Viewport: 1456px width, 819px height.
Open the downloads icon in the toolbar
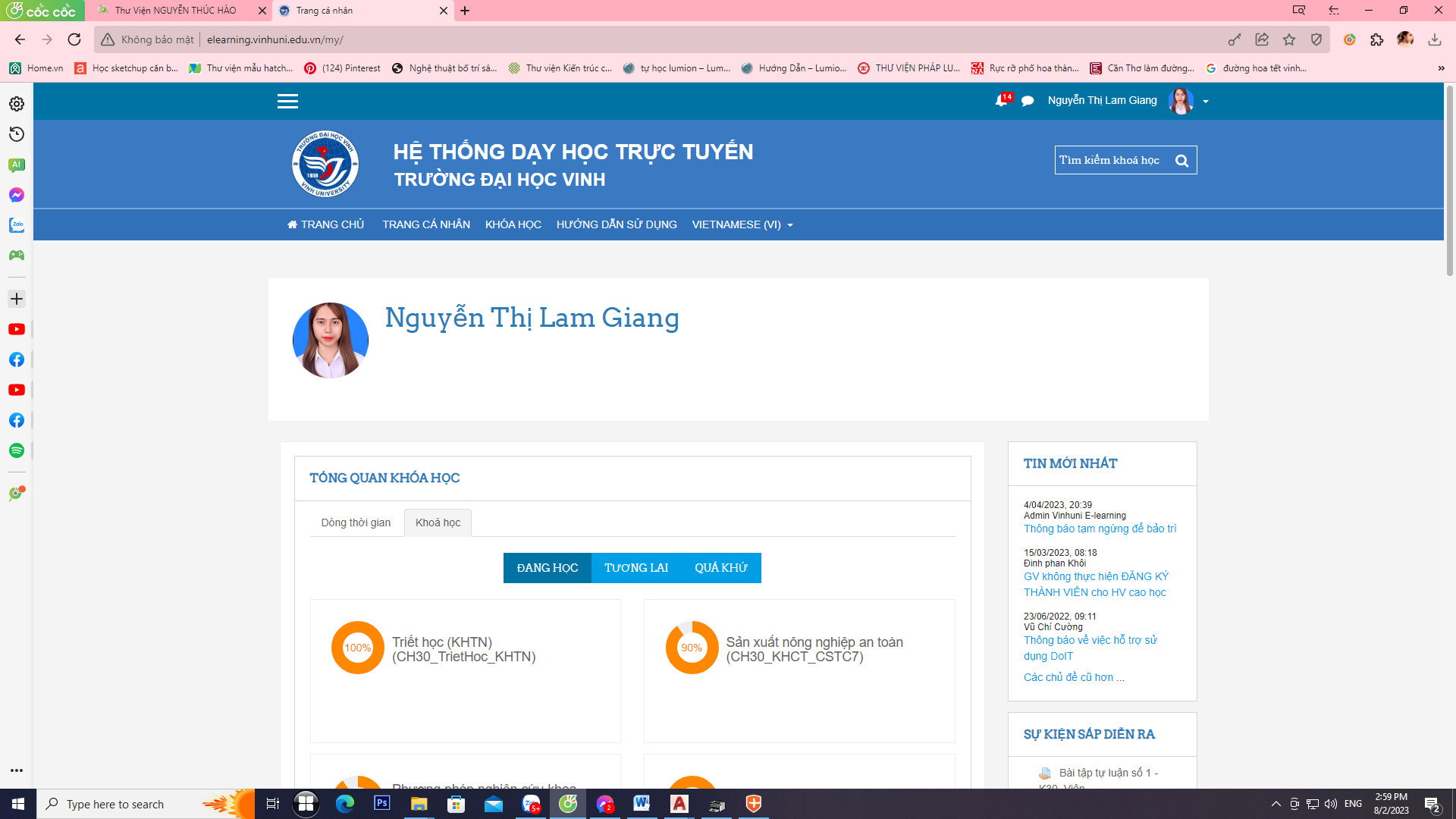(1434, 39)
